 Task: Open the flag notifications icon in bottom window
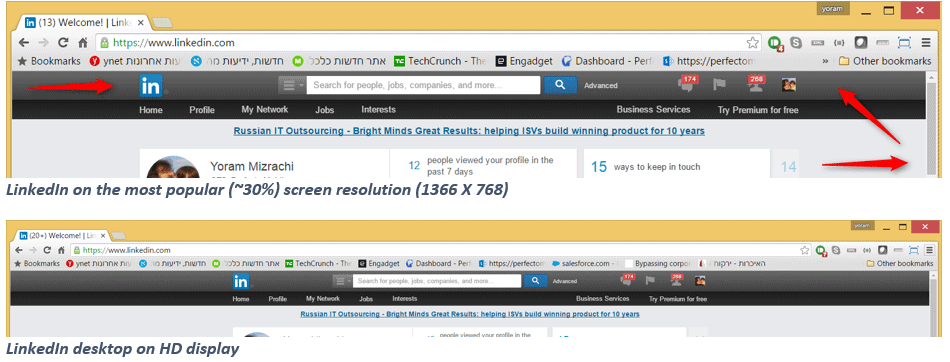pyautogui.click(x=651, y=280)
